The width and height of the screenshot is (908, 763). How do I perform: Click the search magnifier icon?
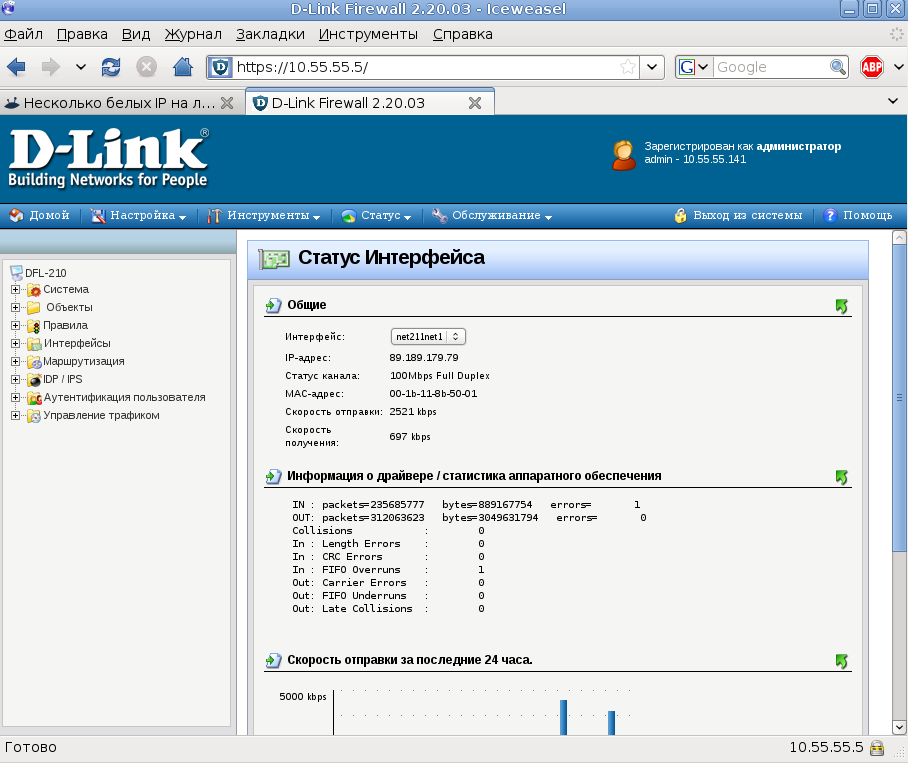pos(838,67)
